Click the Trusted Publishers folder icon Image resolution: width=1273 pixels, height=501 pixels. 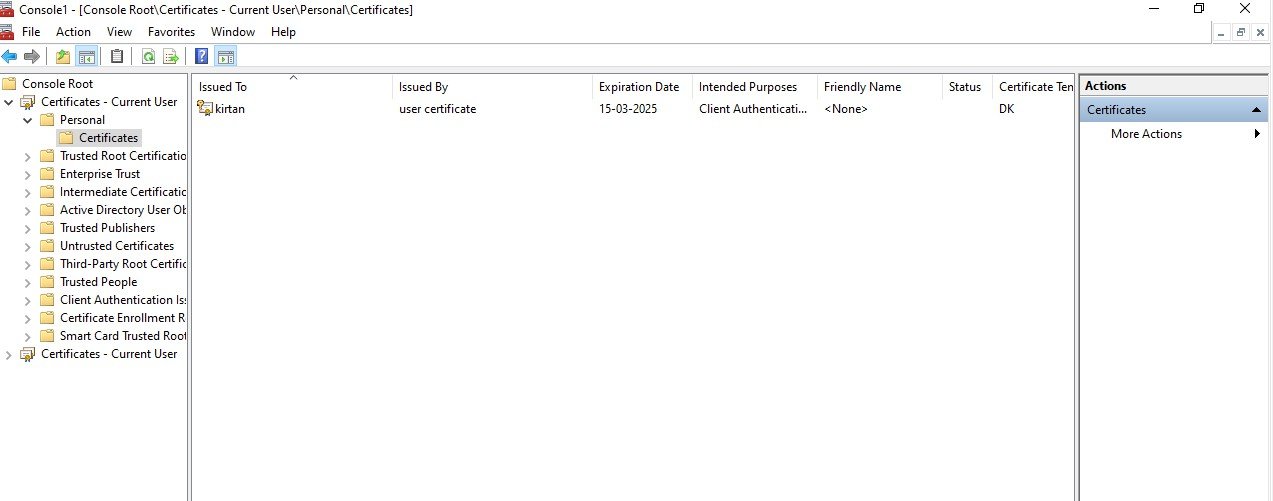point(47,228)
